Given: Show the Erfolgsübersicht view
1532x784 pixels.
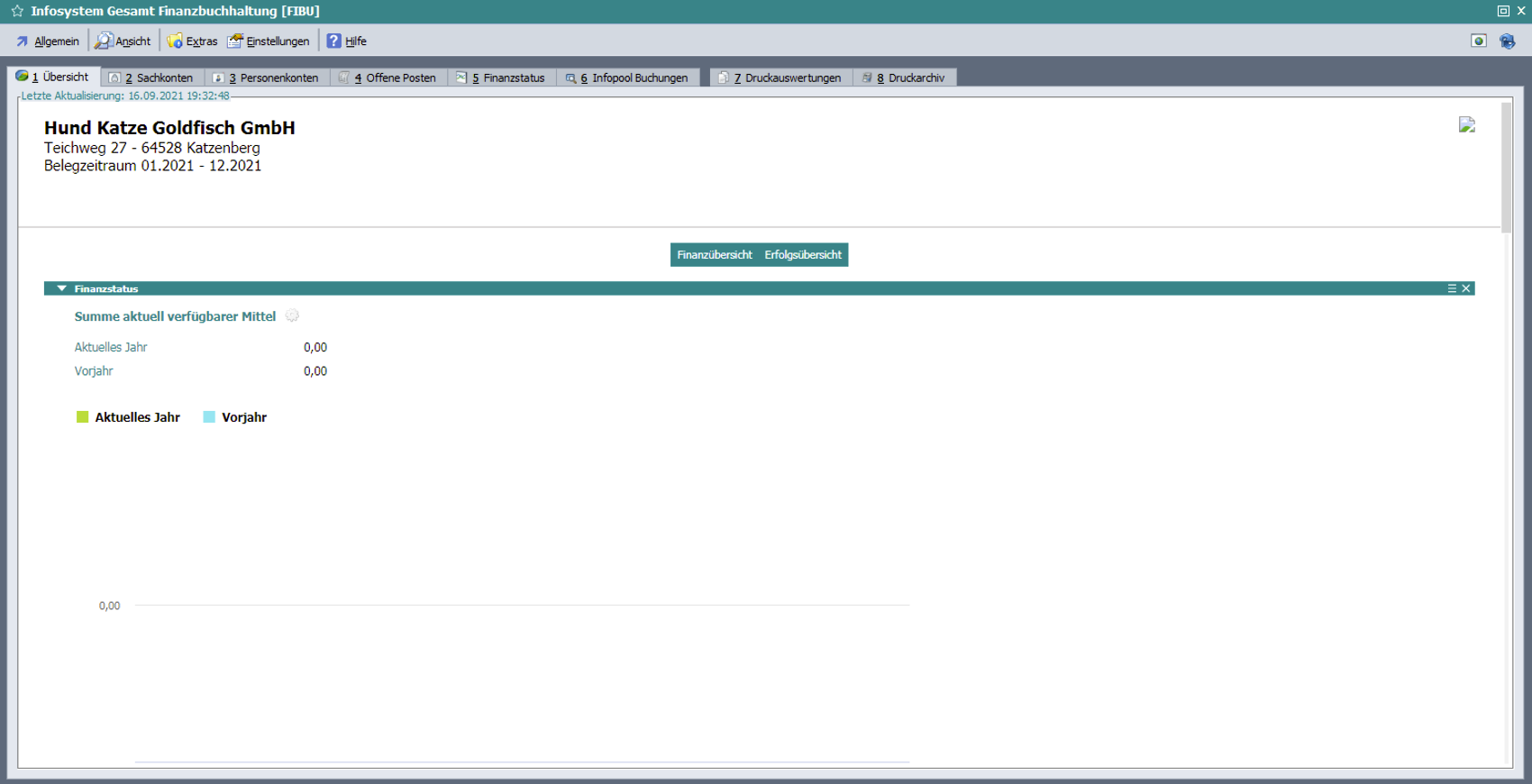Looking at the screenshot, I should pyautogui.click(x=803, y=255).
